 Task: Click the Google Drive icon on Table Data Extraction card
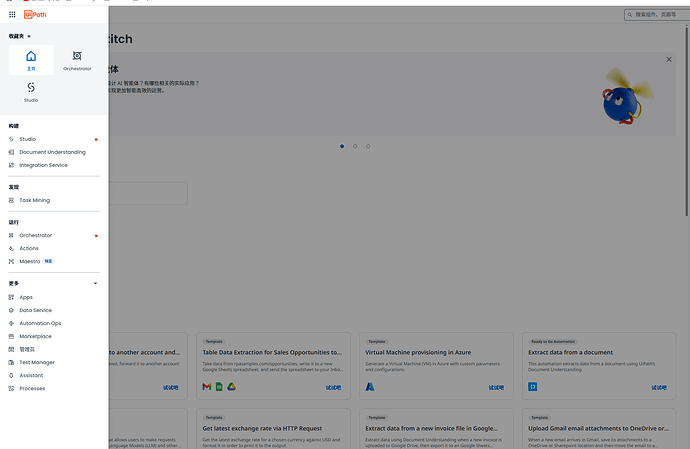(231, 386)
